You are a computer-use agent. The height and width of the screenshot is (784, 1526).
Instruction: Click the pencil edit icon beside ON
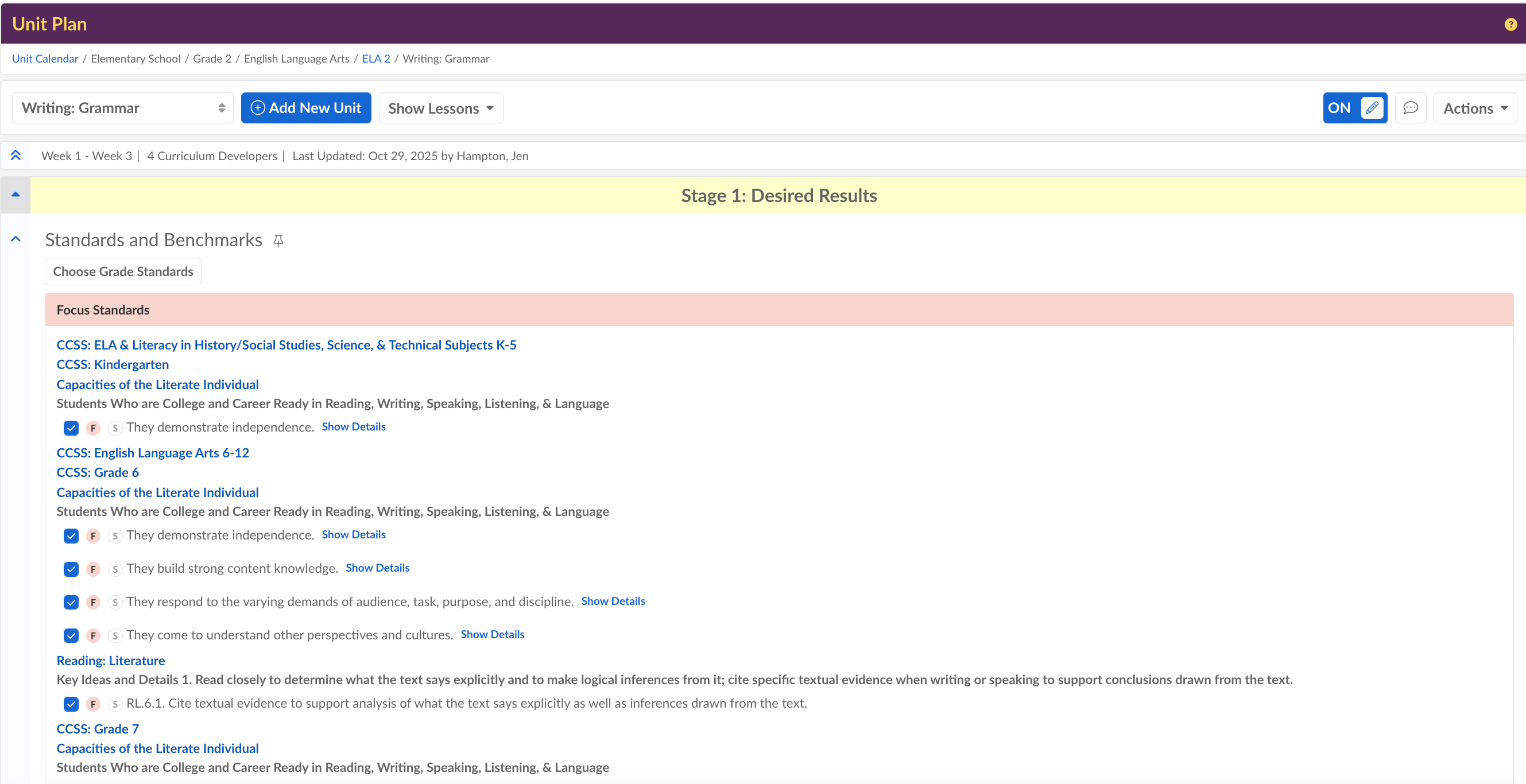pos(1372,108)
